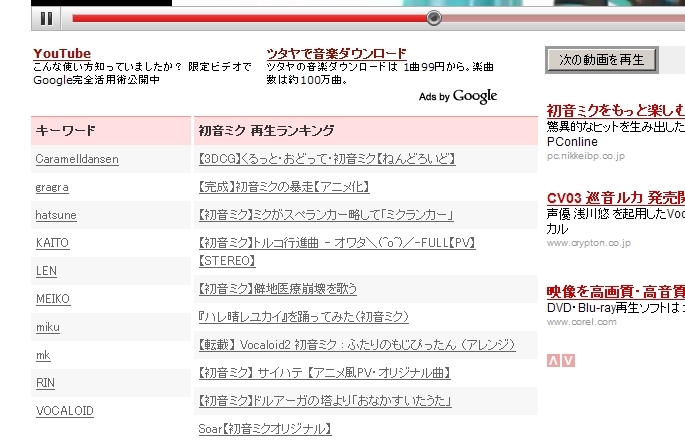
Task: Select keyword hatsune
Action: [x=56, y=215]
